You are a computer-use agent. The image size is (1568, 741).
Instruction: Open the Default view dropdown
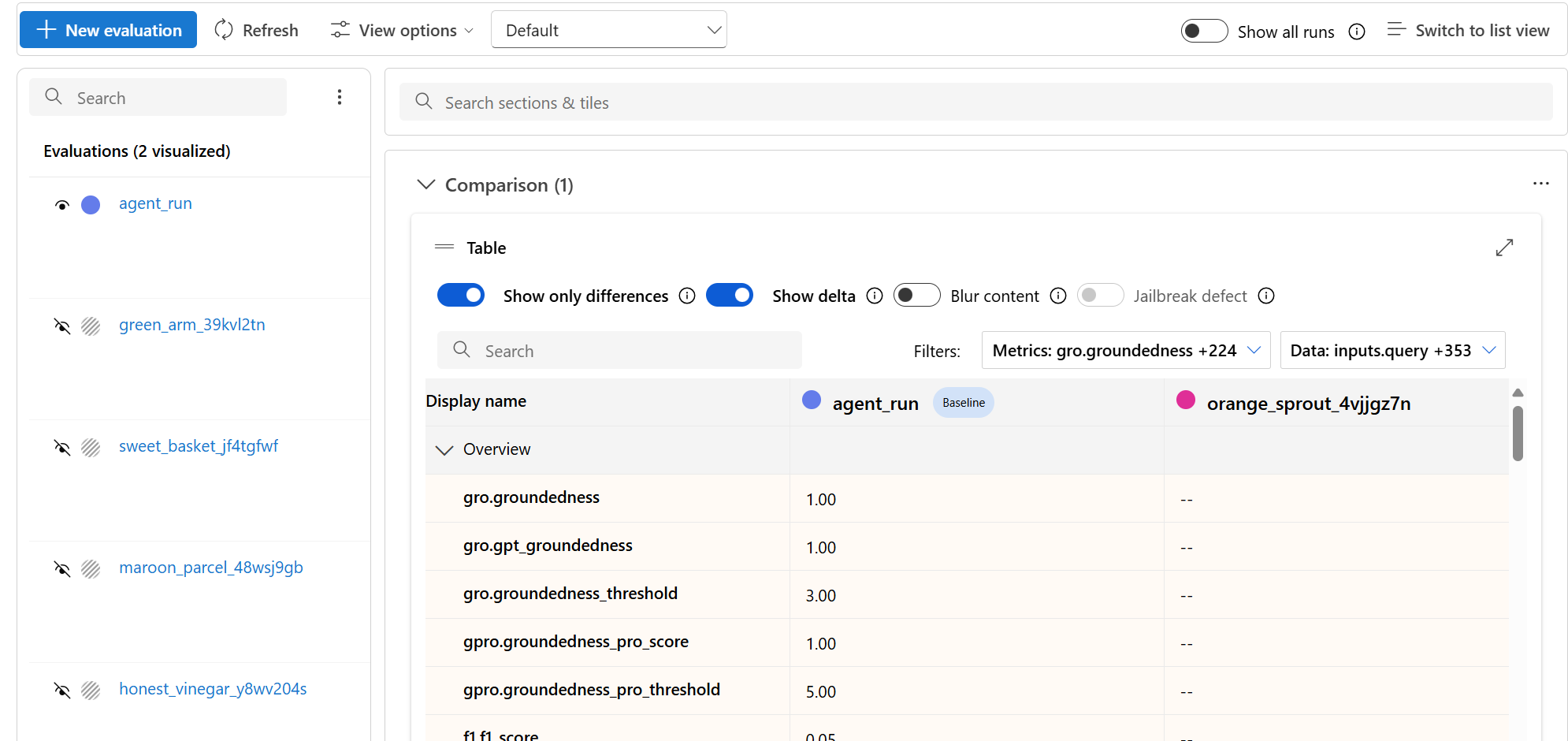(608, 30)
